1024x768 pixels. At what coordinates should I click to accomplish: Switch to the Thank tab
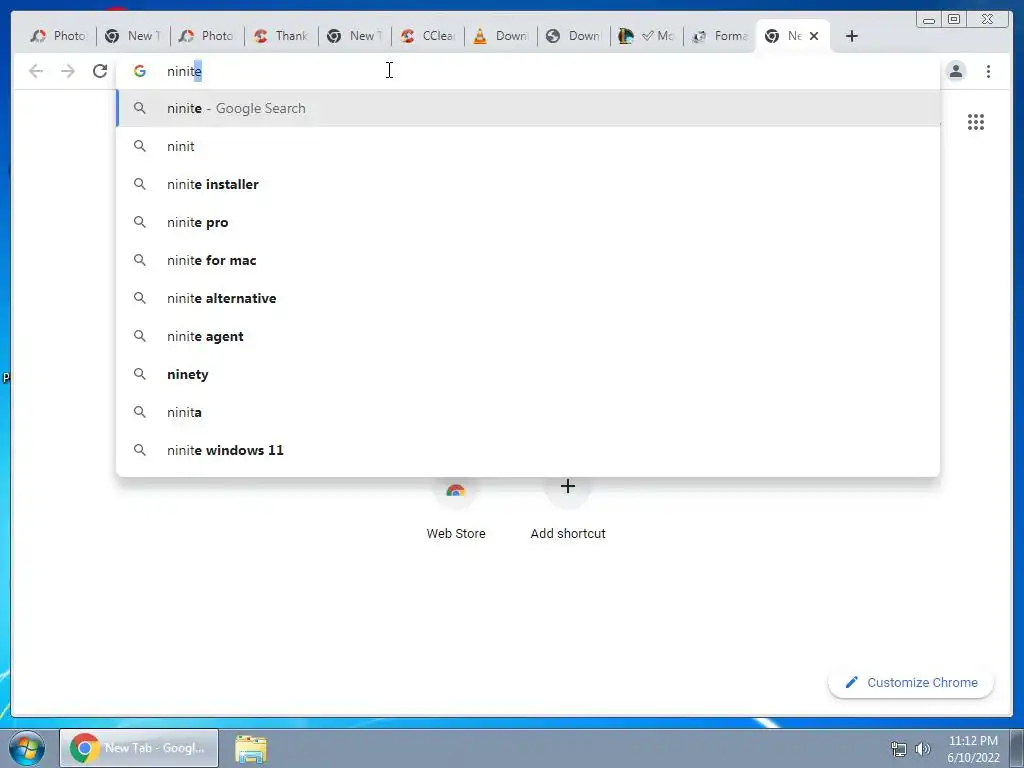(281, 36)
